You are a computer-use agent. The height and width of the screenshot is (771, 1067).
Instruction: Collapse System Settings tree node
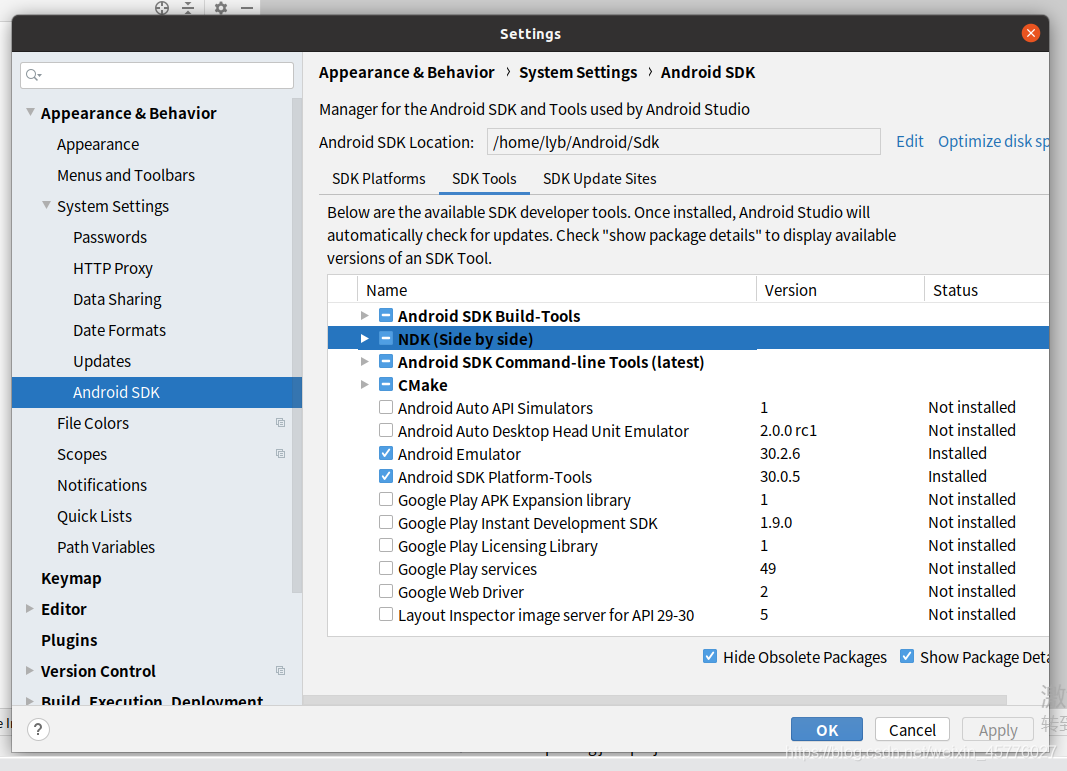pyautogui.click(x=46, y=205)
